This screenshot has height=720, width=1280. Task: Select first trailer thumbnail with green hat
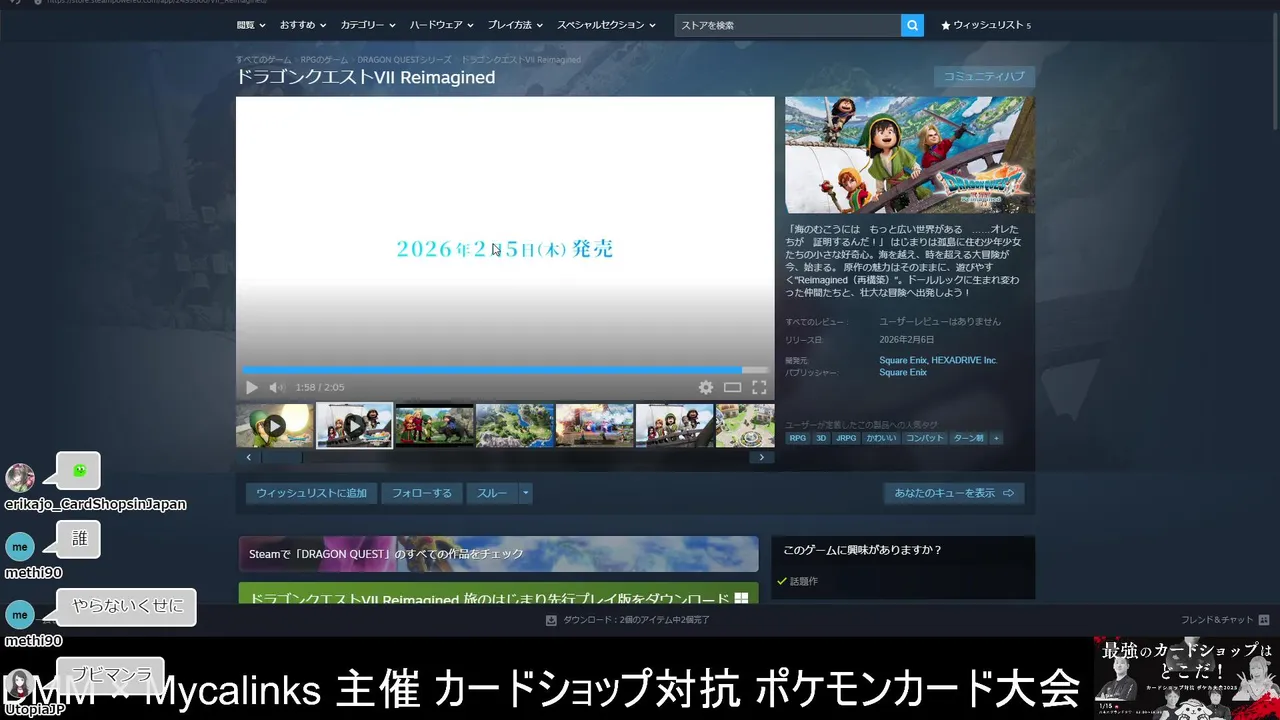(x=275, y=425)
